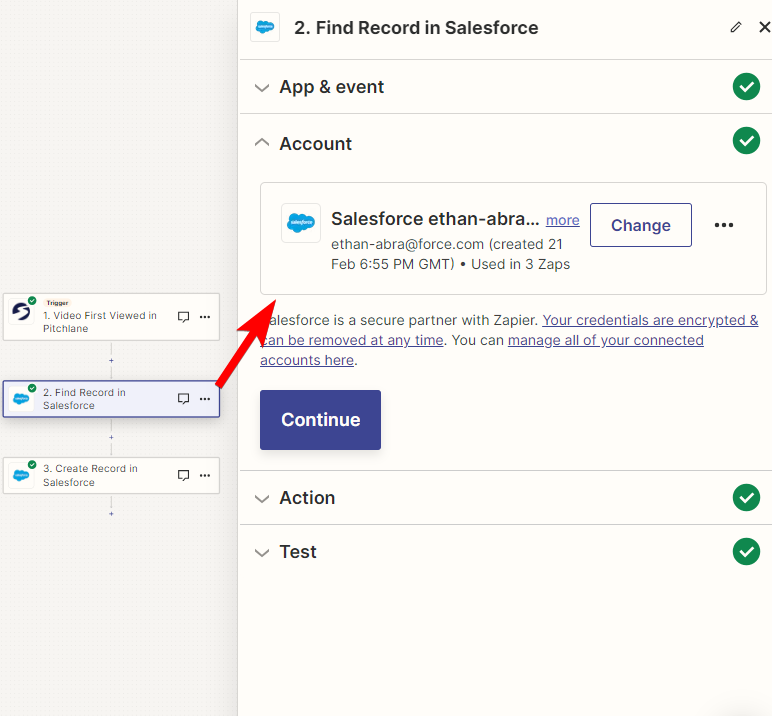Click the Change account button
The height and width of the screenshot is (716, 772).
coord(641,225)
